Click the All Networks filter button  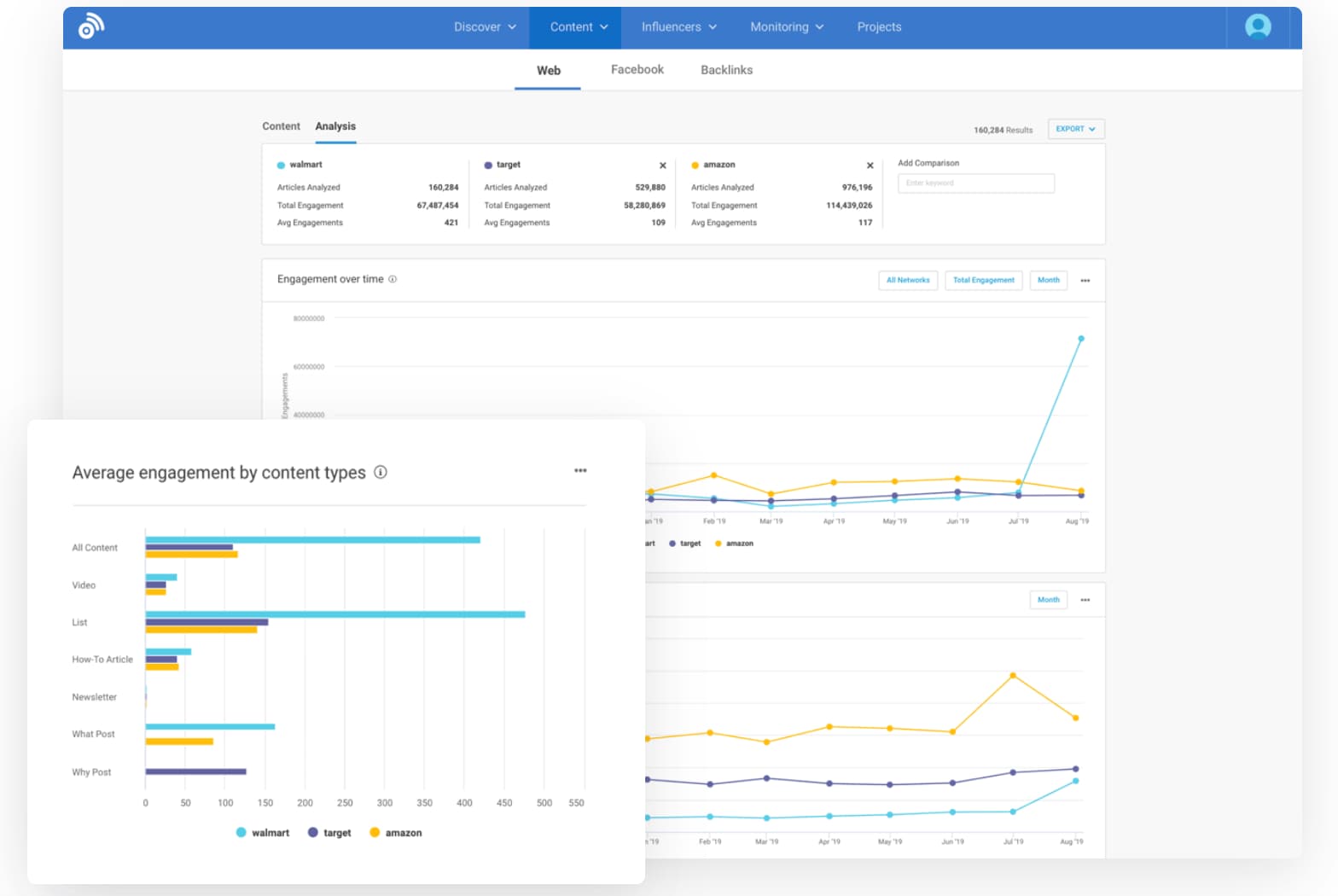[908, 281]
